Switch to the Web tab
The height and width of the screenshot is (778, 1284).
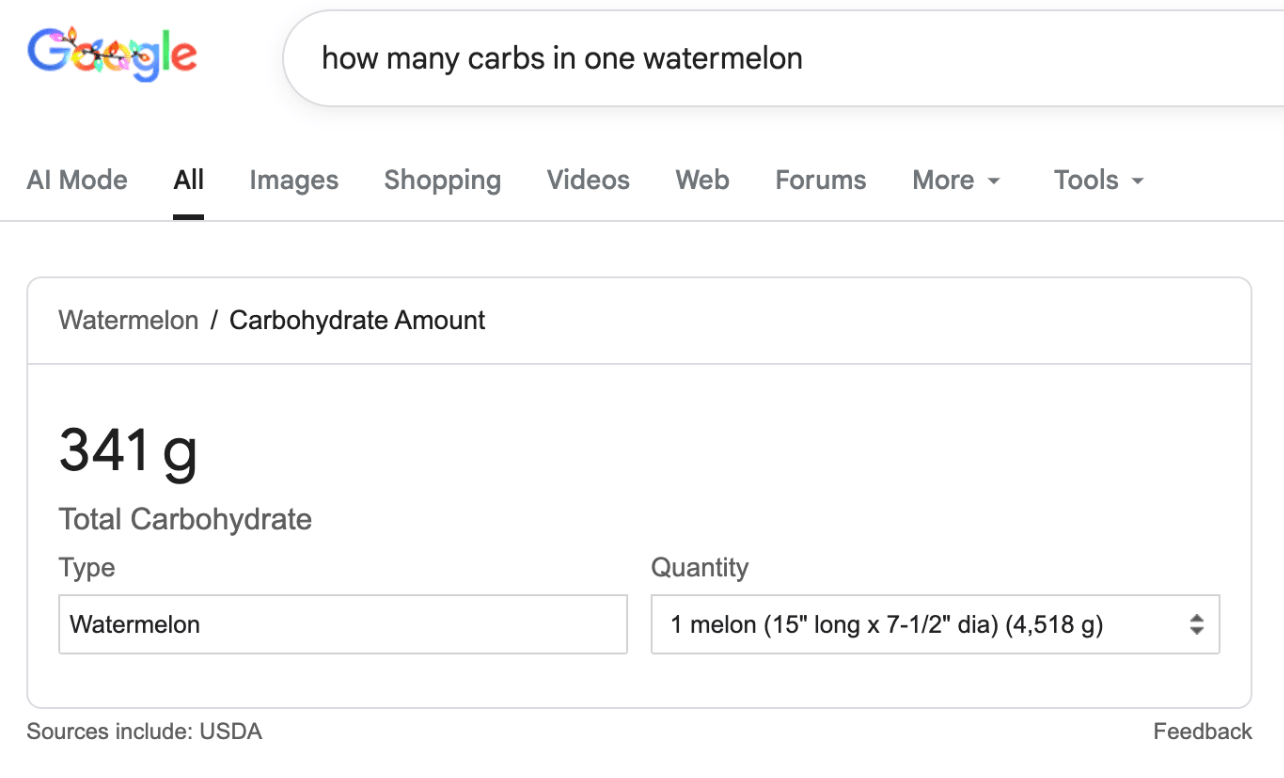(x=702, y=180)
